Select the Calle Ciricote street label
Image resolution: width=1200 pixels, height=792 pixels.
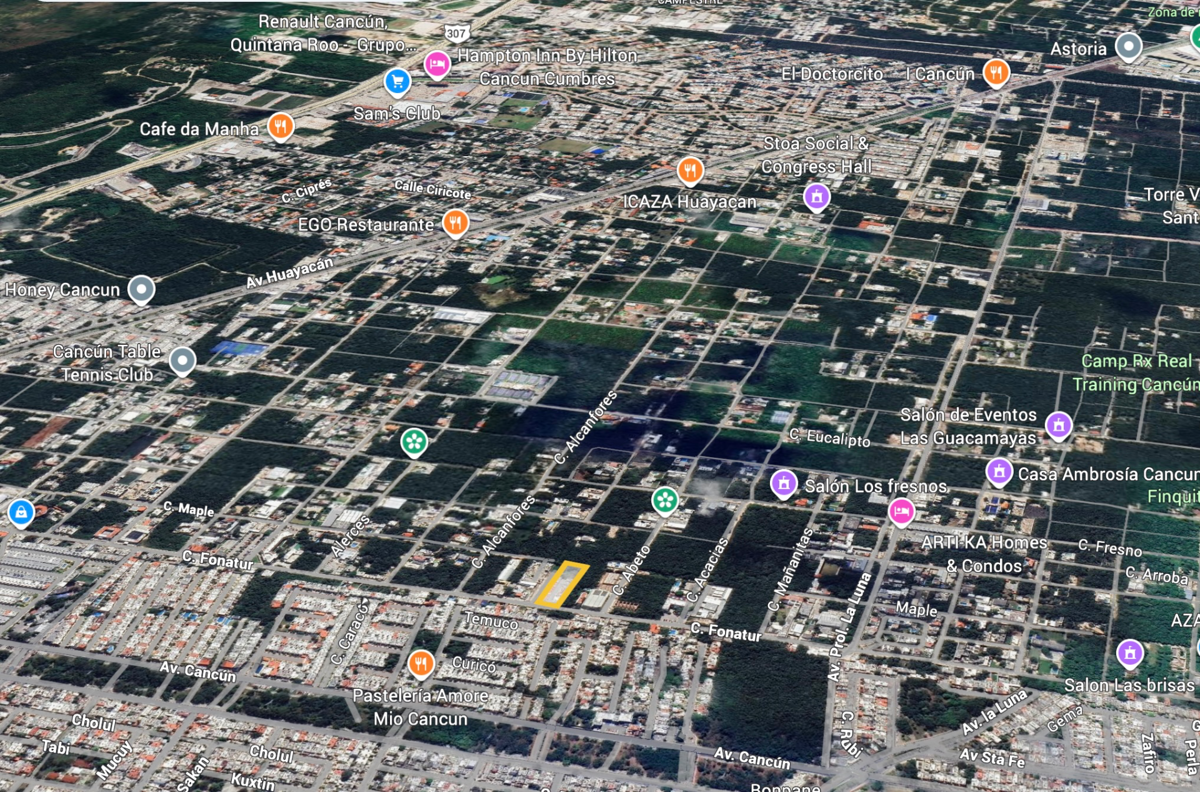click(x=432, y=188)
